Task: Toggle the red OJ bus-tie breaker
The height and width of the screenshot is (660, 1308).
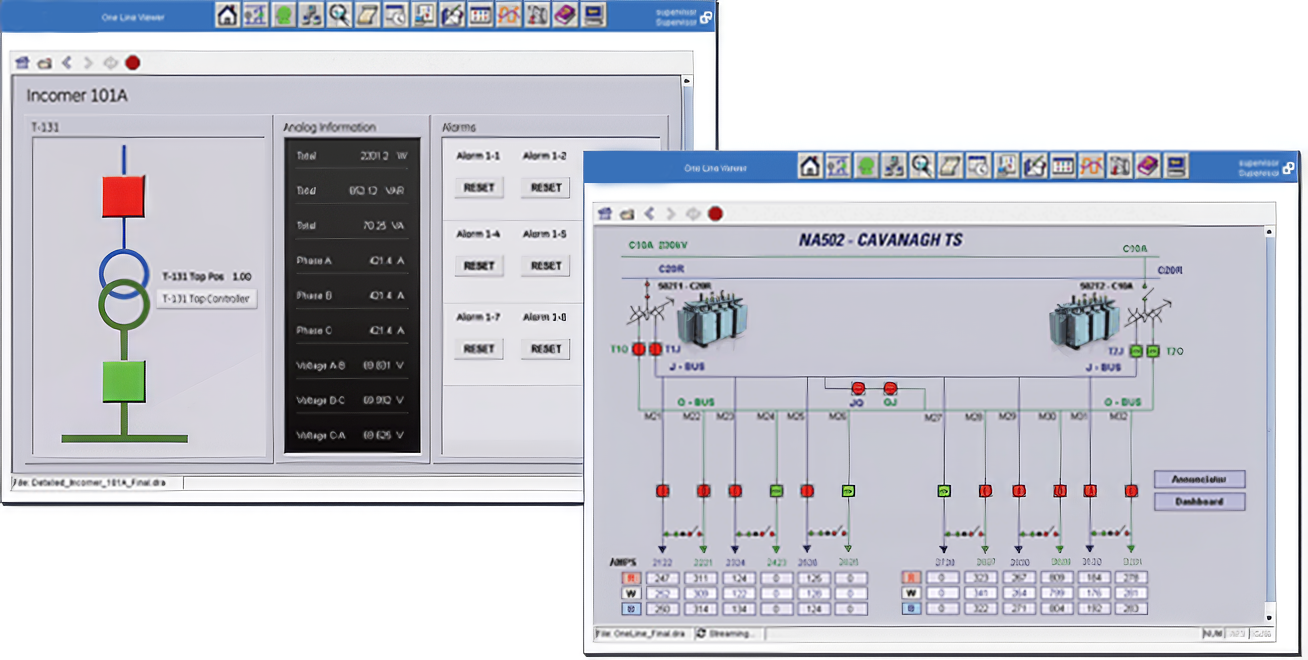Action: (x=890, y=388)
